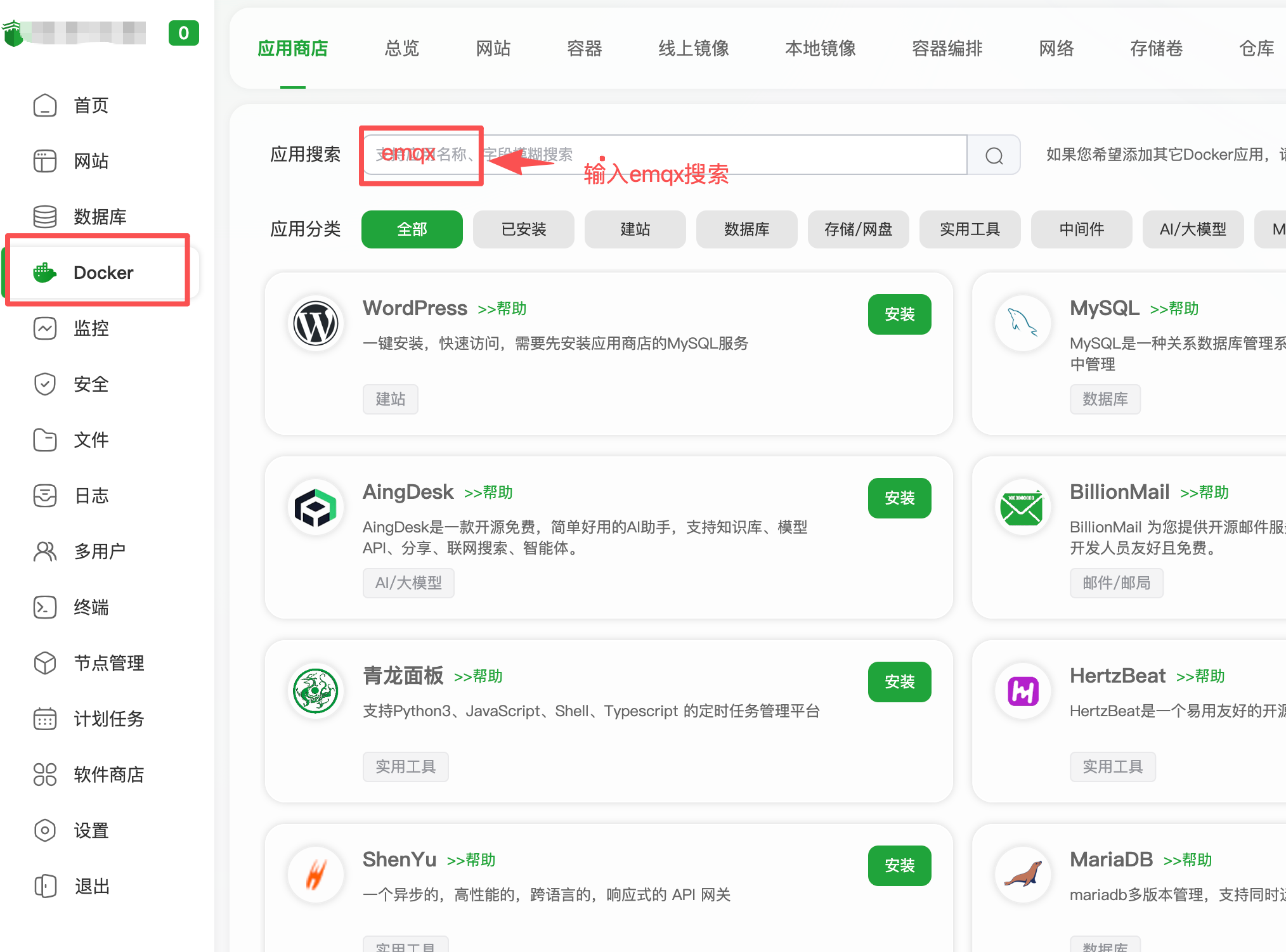Open 软件商店 in sidebar
The width and height of the screenshot is (1286, 952).
108,775
